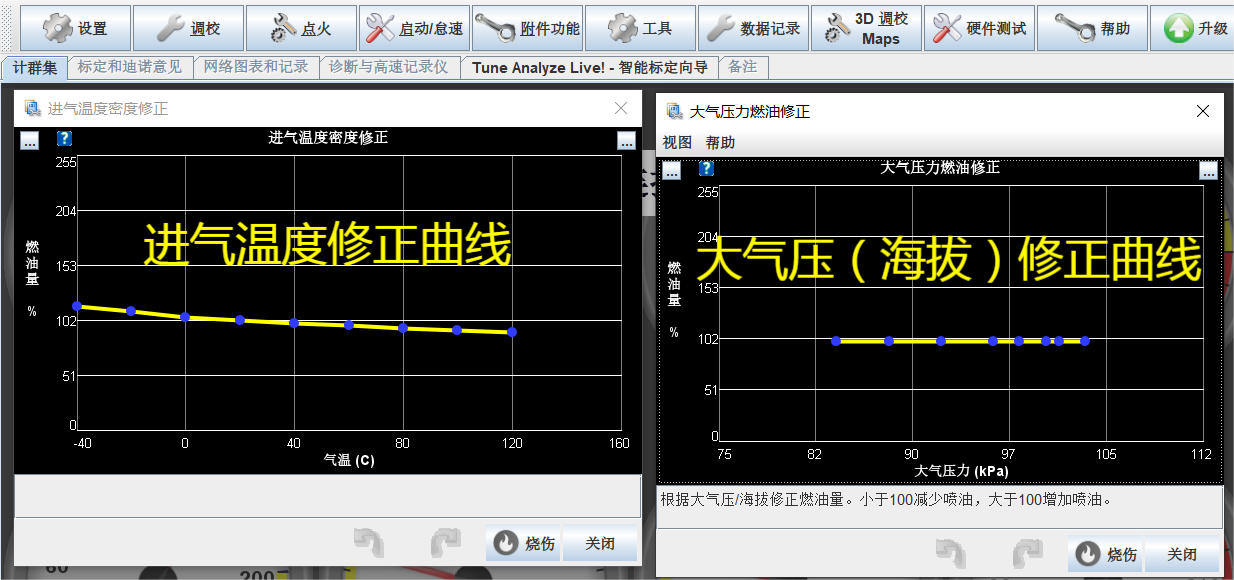Open the 硬件测试 toolbar menu
Screen dimensions: 1234x580
pyautogui.click(x=979, y=28)
